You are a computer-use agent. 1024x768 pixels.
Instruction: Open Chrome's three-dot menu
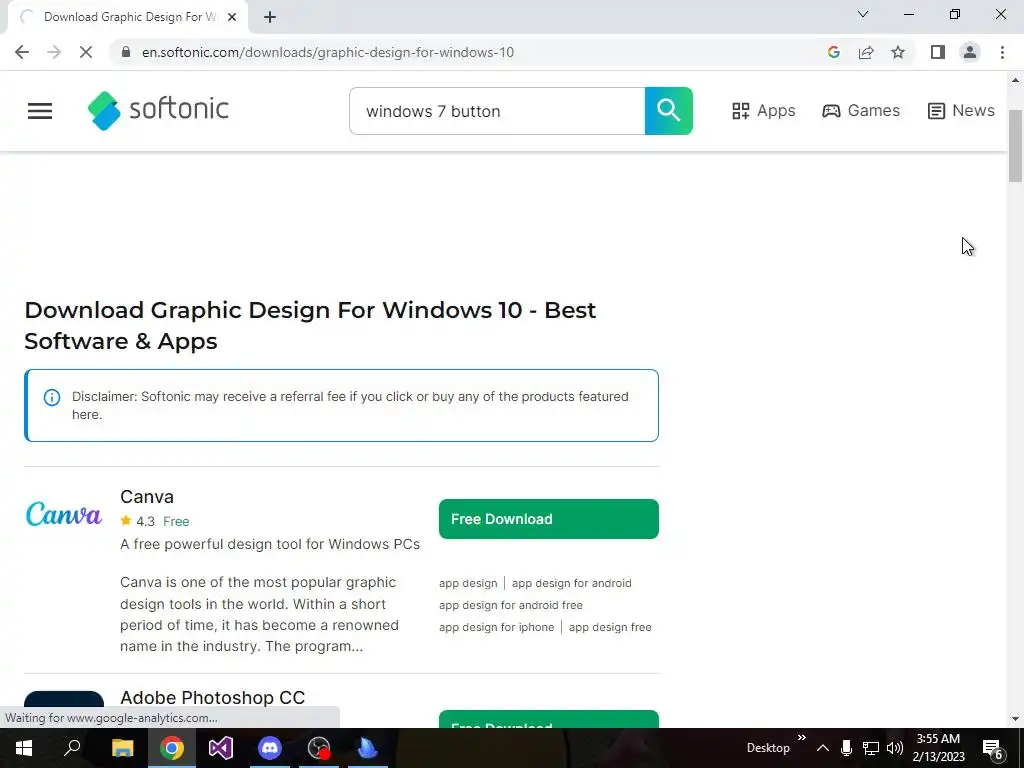click(x=1002, y=52)
